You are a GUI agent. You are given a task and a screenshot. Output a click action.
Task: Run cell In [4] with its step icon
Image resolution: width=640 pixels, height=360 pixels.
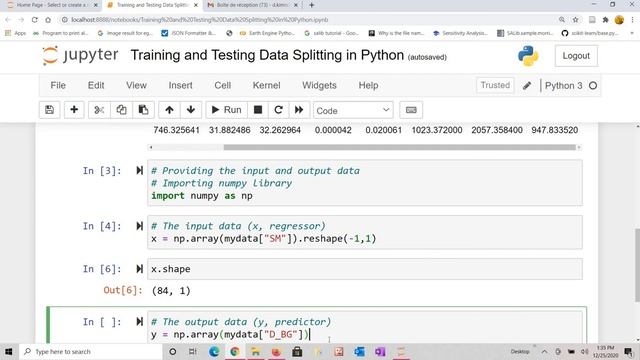(x=140, y=226)
